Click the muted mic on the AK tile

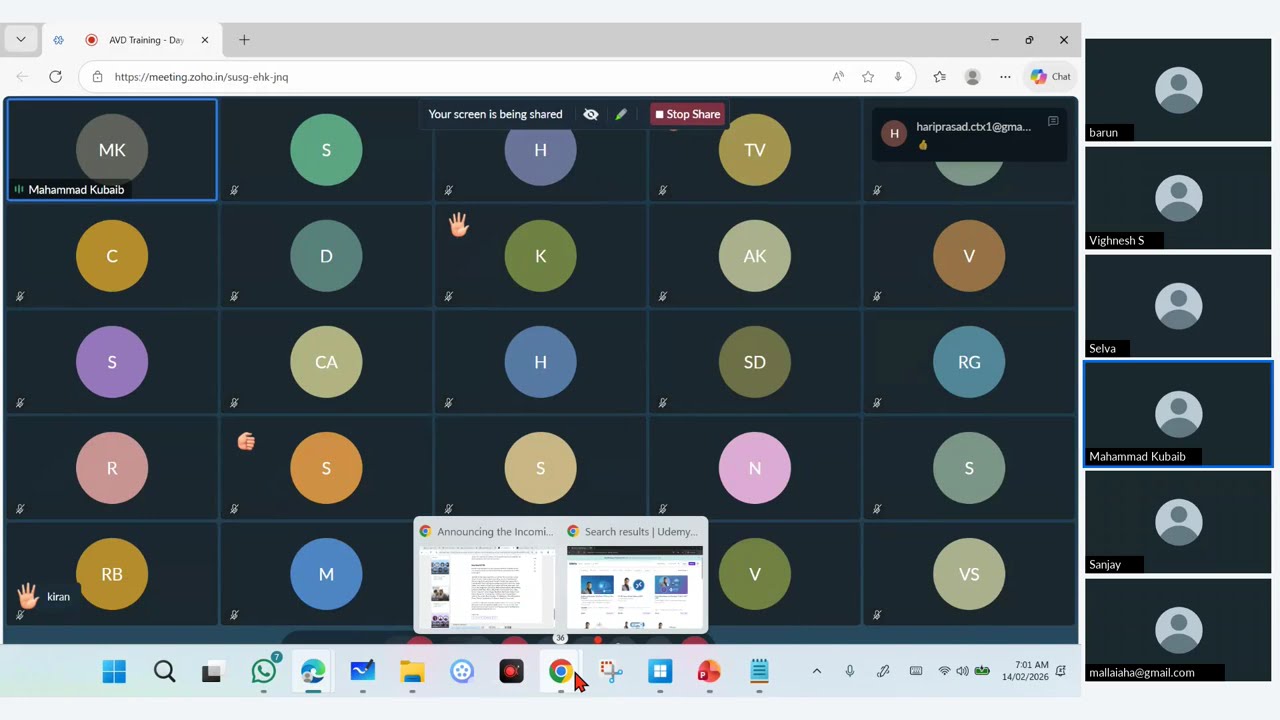coord(663,296)
